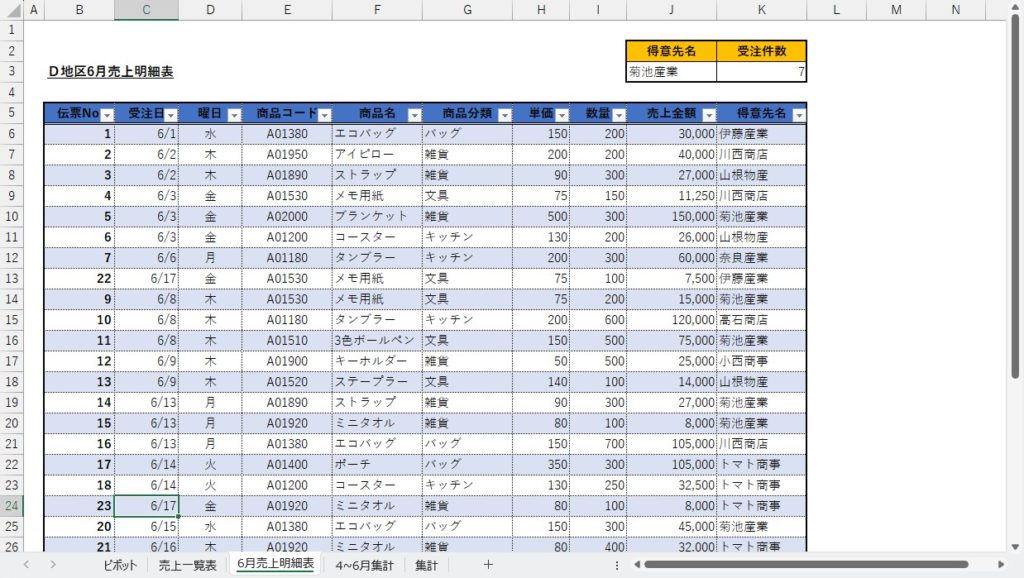Click the three-dot tab bar resize handle

click(x=616, y=565)
